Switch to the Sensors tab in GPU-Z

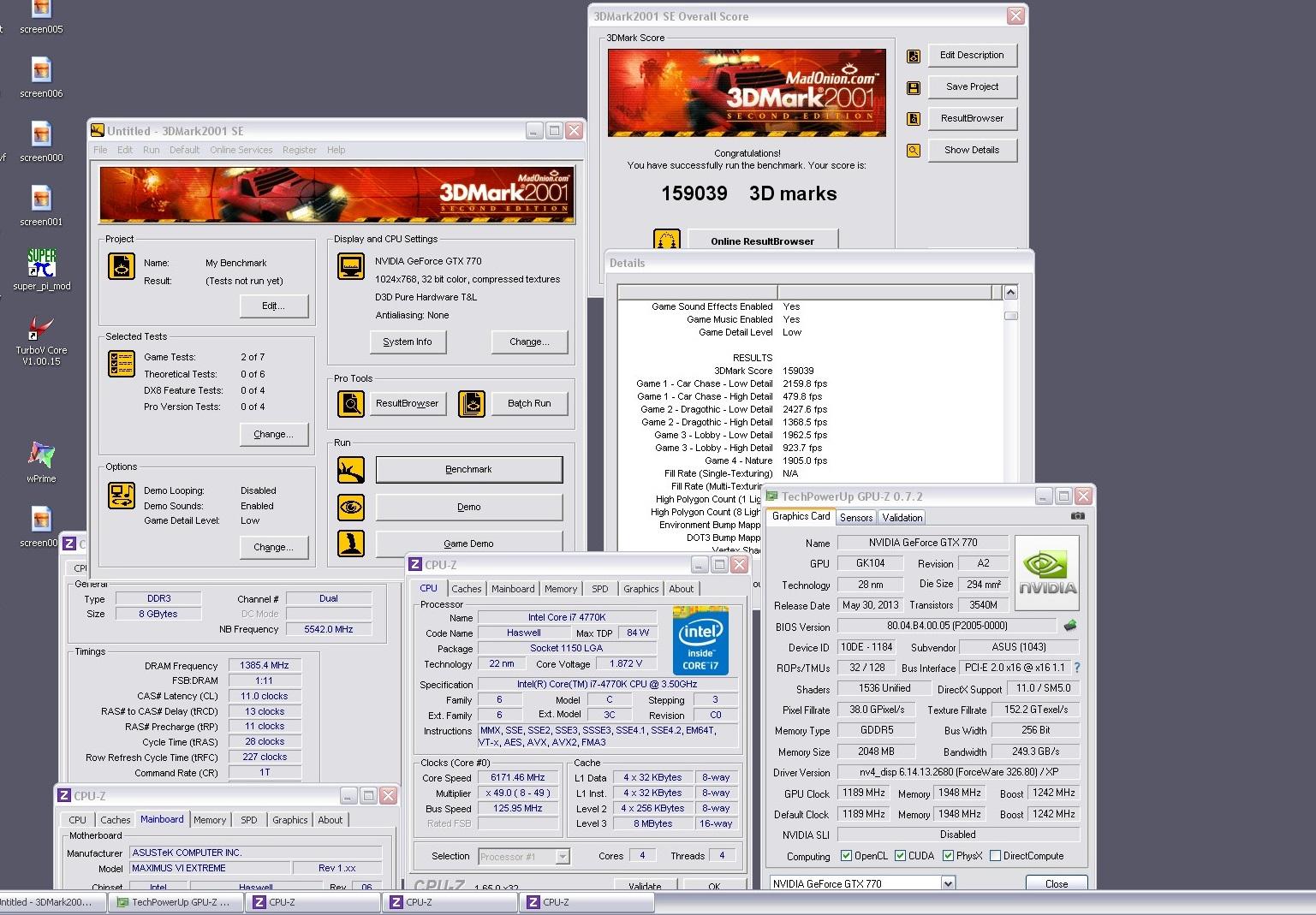coord(856,517)
